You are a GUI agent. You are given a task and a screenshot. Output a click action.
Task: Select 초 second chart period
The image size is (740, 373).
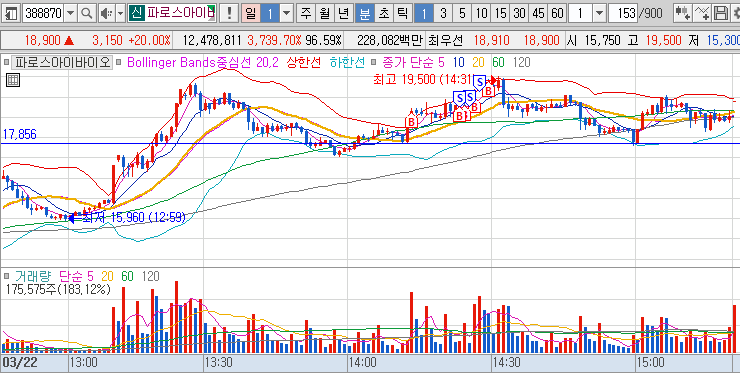383,13
